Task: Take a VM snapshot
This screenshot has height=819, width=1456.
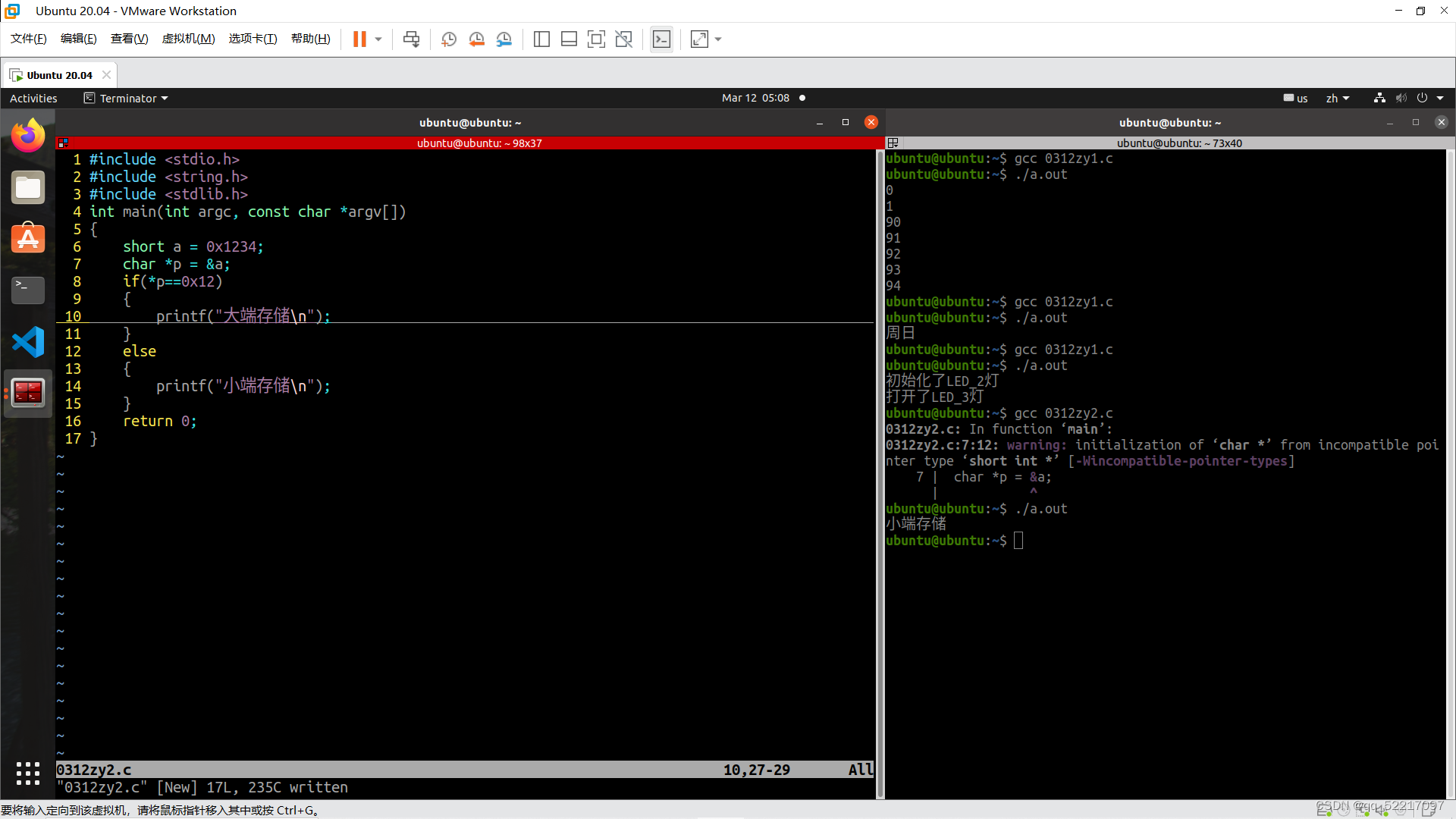Action: pos(449,39)
